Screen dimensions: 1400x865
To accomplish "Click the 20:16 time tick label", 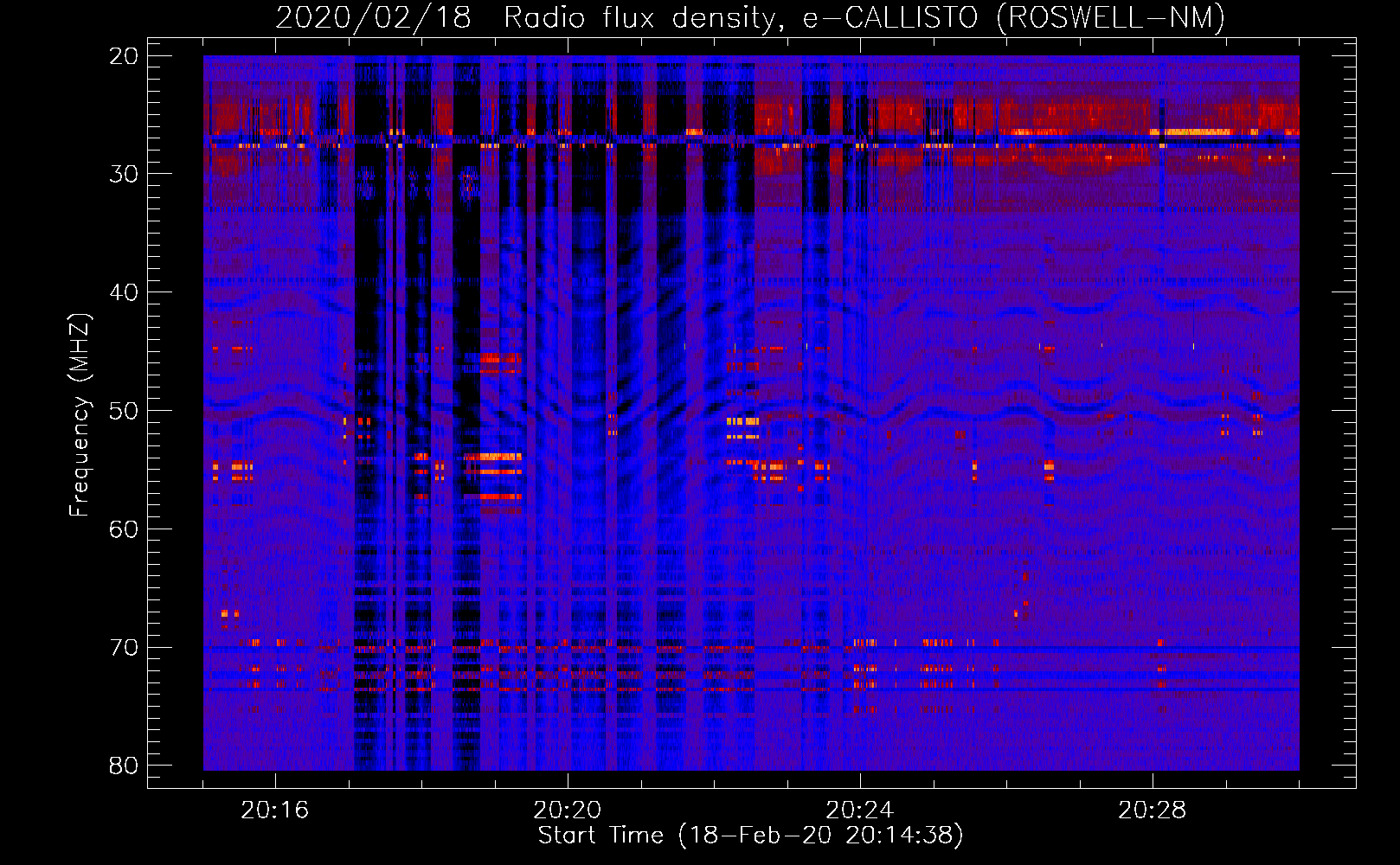I will click(275, 811).
